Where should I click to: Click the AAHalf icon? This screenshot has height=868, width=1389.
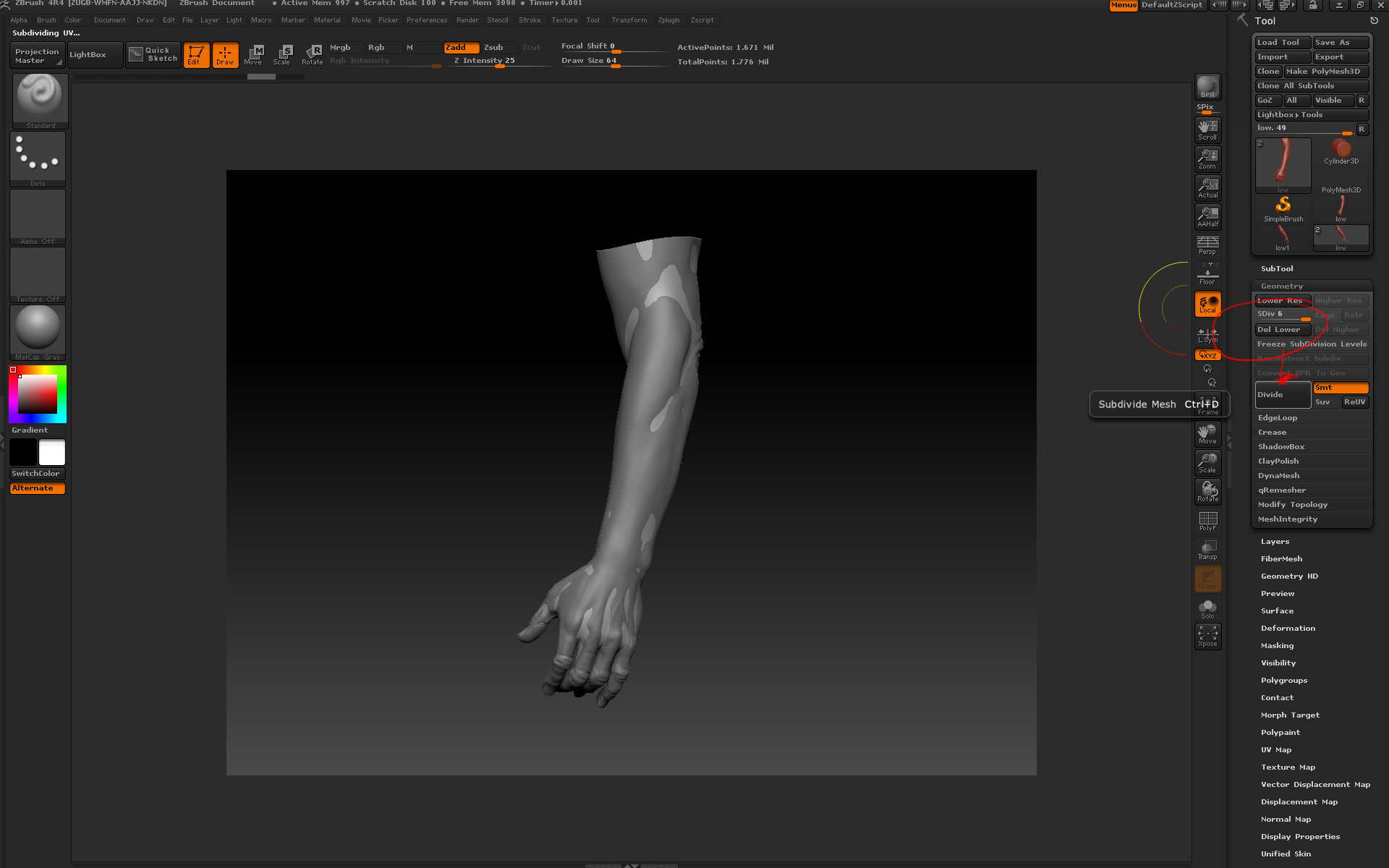(x=1207, y=217)
